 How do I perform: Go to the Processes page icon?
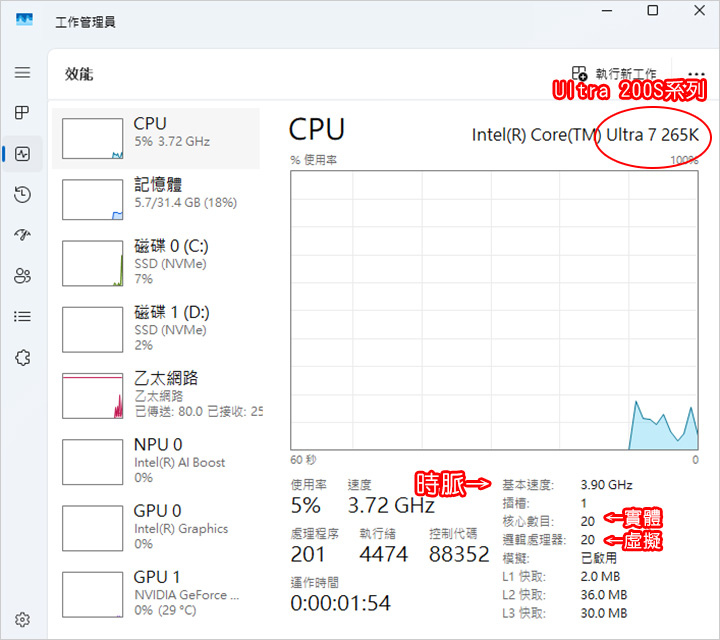pyautogui.click(x=22, y=112)
